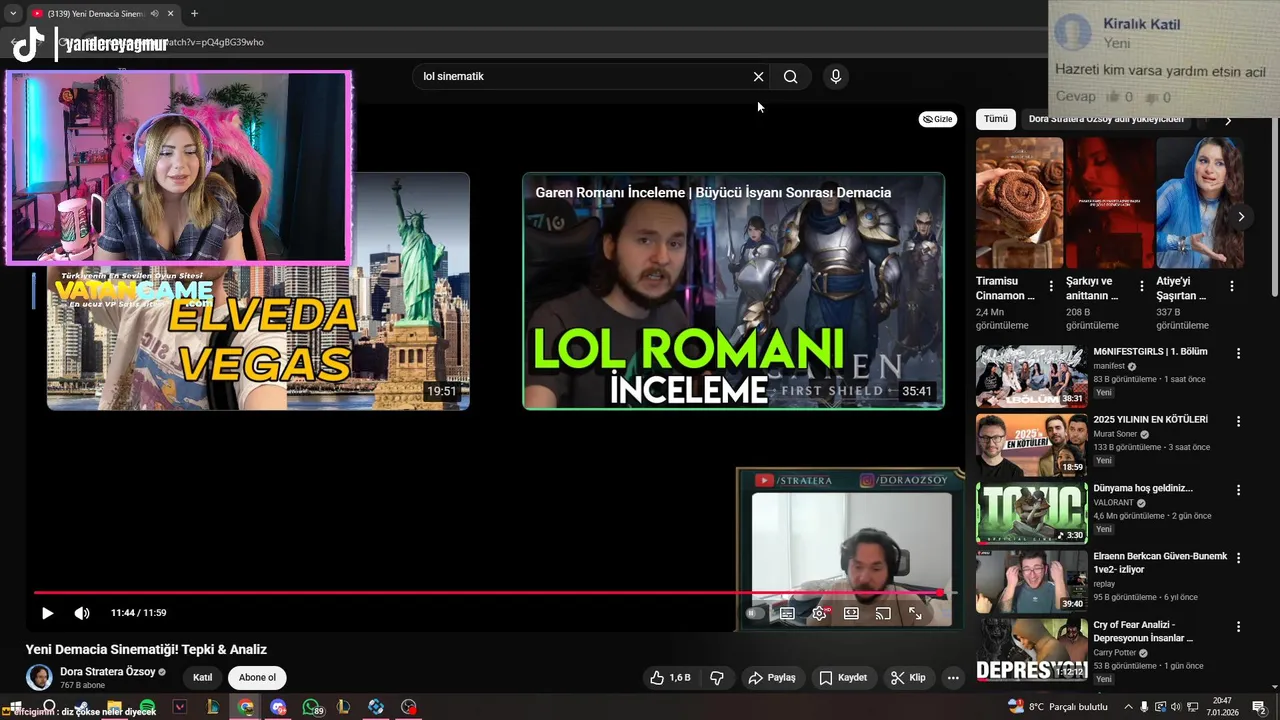Hide end screen with the Gizle button

click(x=938, y=119)
